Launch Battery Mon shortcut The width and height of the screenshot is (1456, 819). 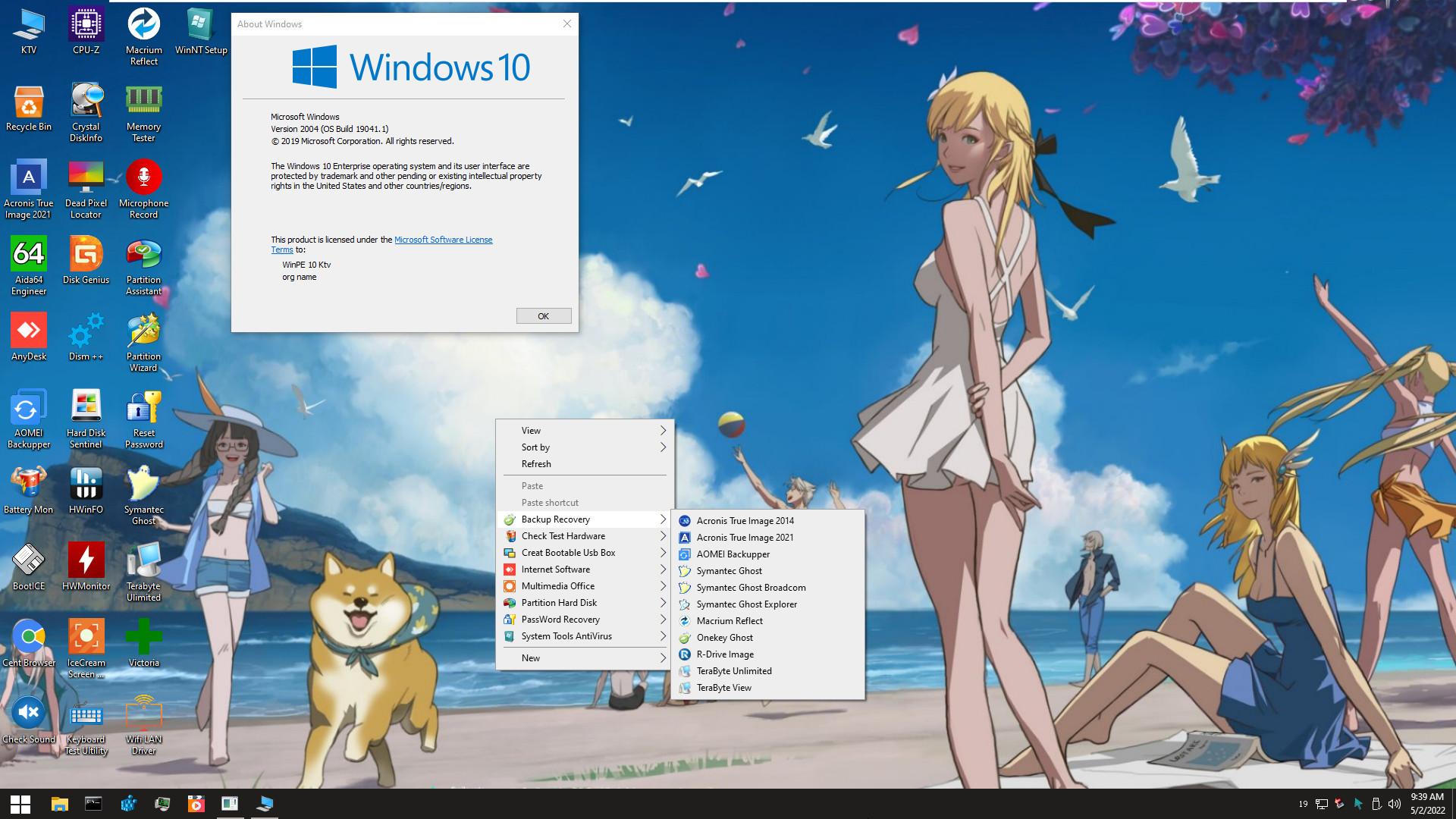coord(29,491)
